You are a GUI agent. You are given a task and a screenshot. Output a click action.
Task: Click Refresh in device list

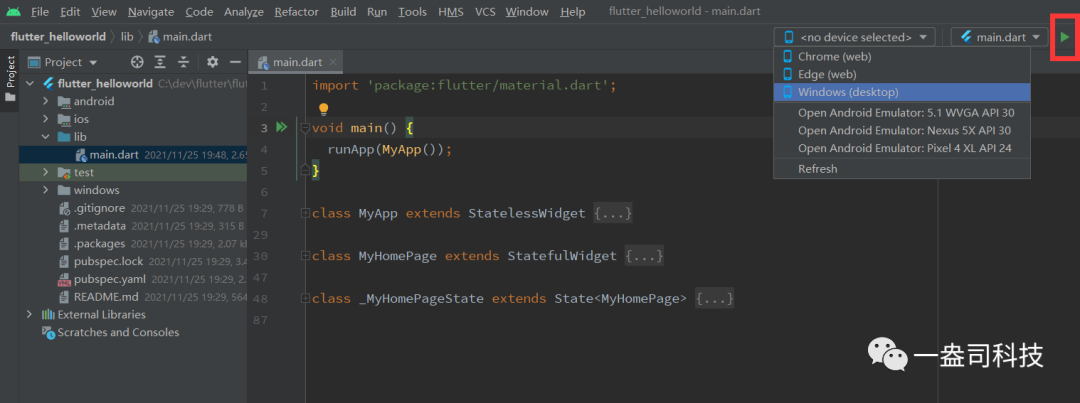coord(902,169)
